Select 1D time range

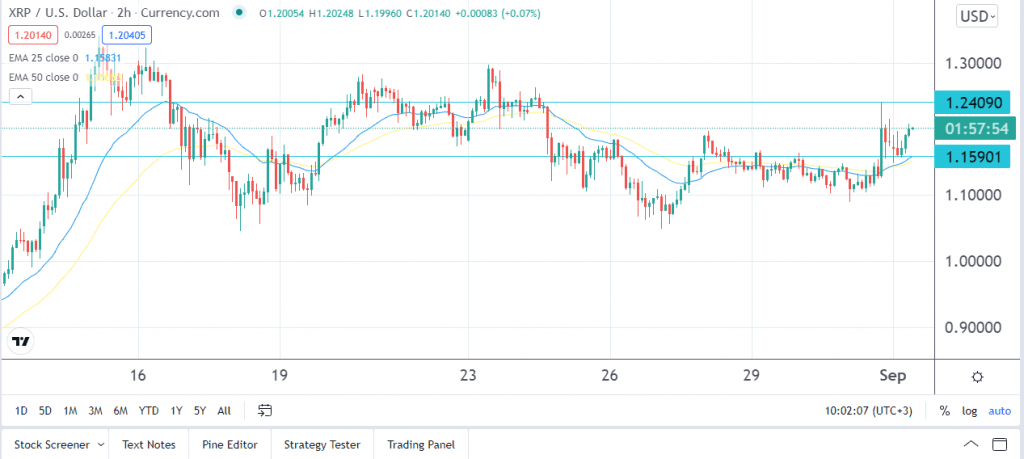coord(21,411)
